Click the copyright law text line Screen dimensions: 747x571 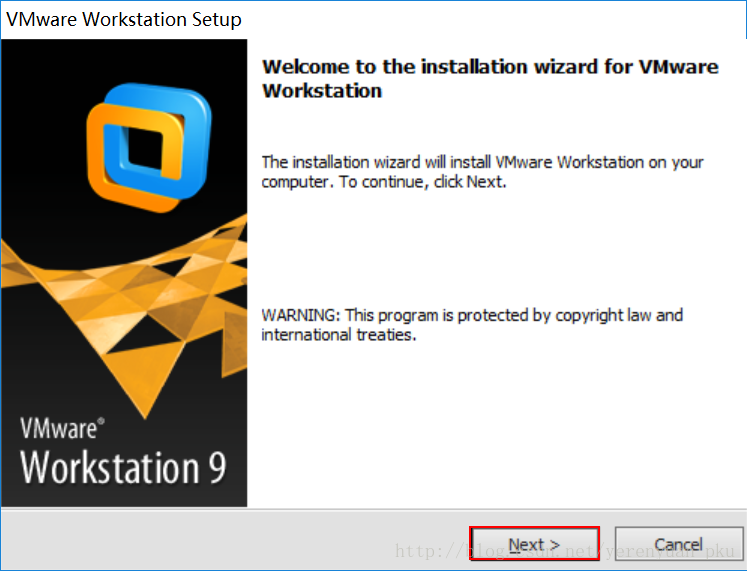pyautogui.click(x=570, y=315)
